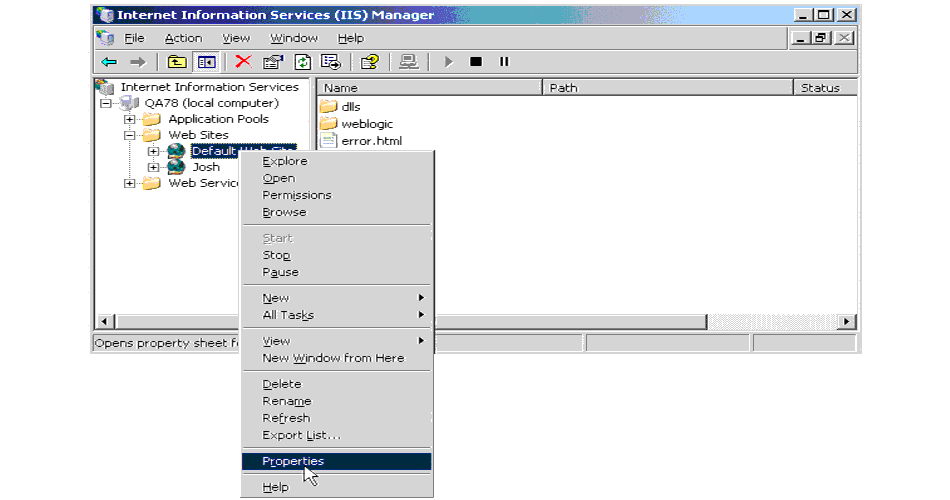Click the Help question mark toolbar icon
Screen dimensions: 950x500
point(370,62)
